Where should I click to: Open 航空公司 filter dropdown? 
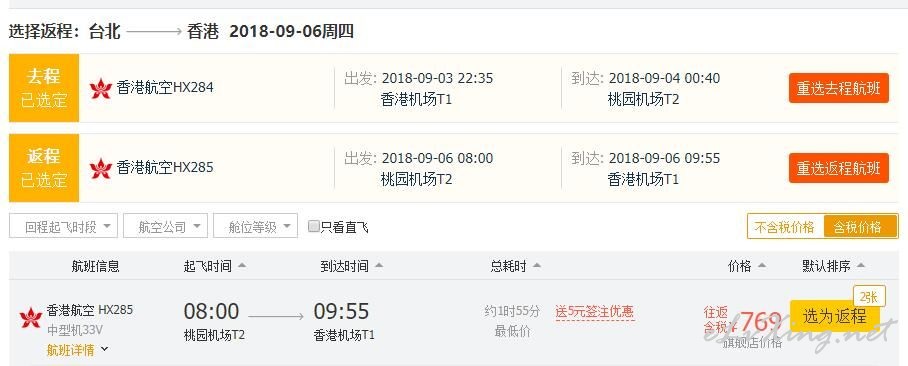coord(165,226)
